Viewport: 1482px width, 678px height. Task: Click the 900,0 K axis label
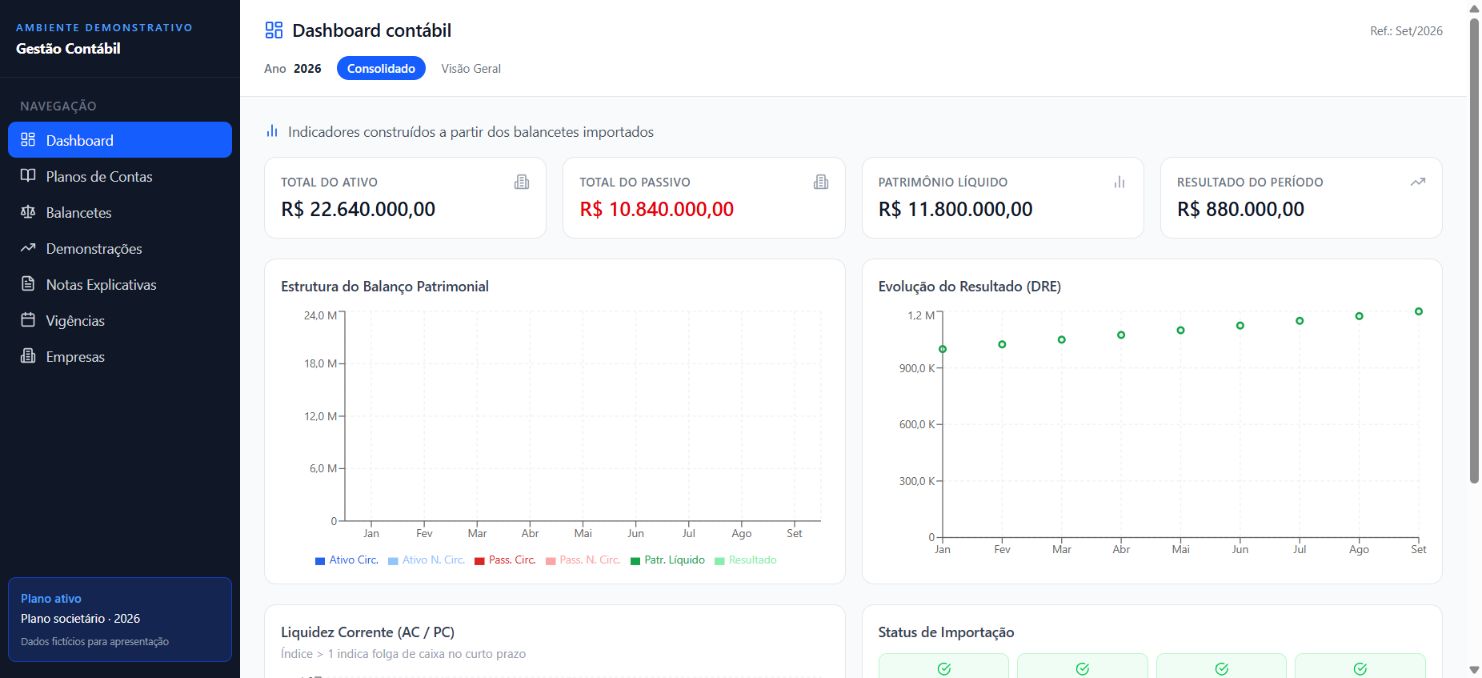point(916,368)
